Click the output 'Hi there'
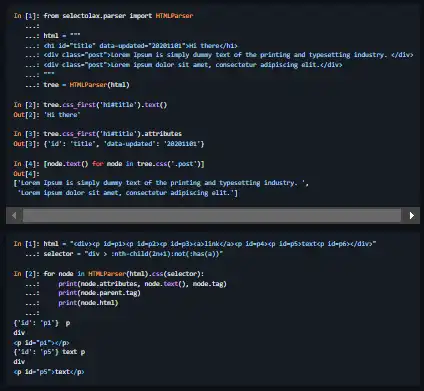424x391 pixels. pos(62,115)
